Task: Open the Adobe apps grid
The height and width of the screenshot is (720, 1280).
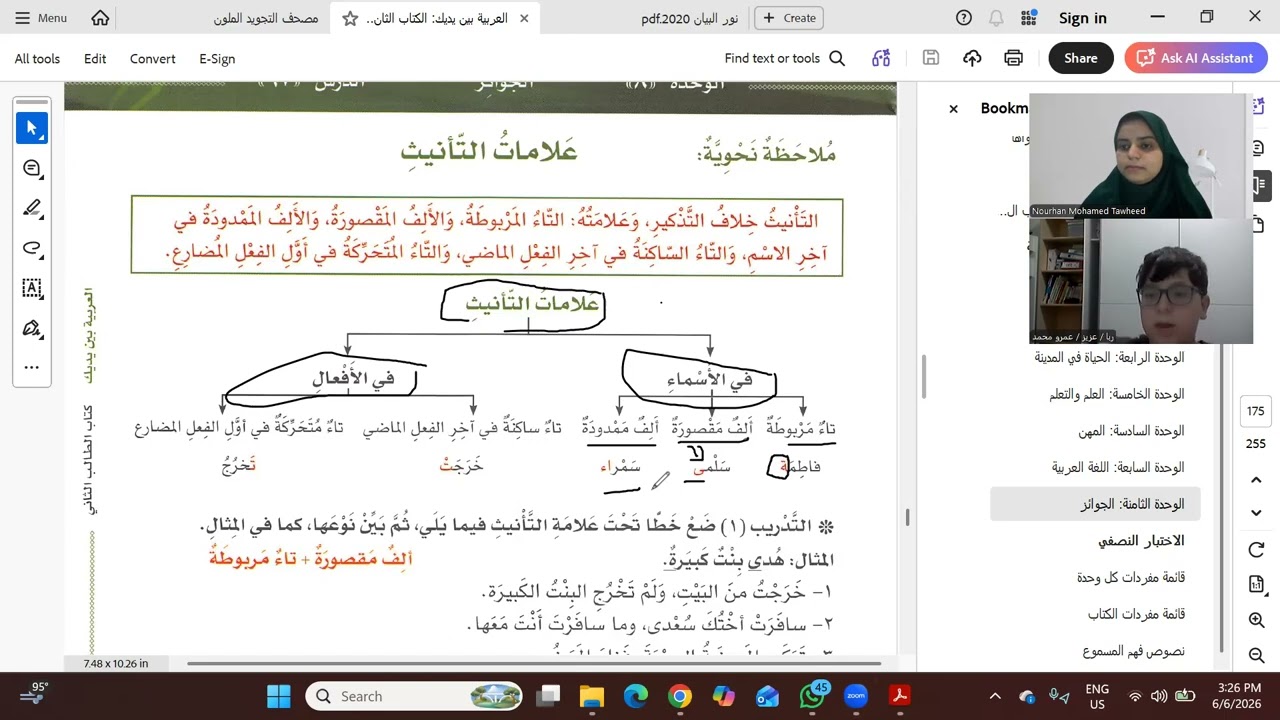Action: pyautogui.click(x=1029, y=18)
